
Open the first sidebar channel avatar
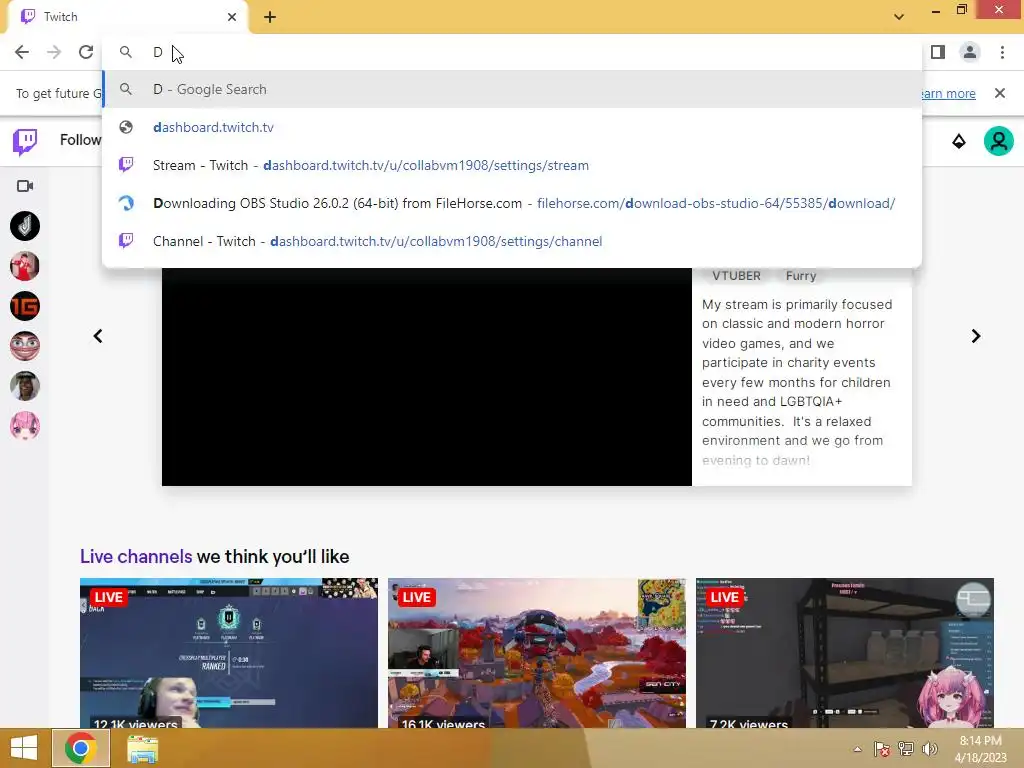click(x=25, y=226)
